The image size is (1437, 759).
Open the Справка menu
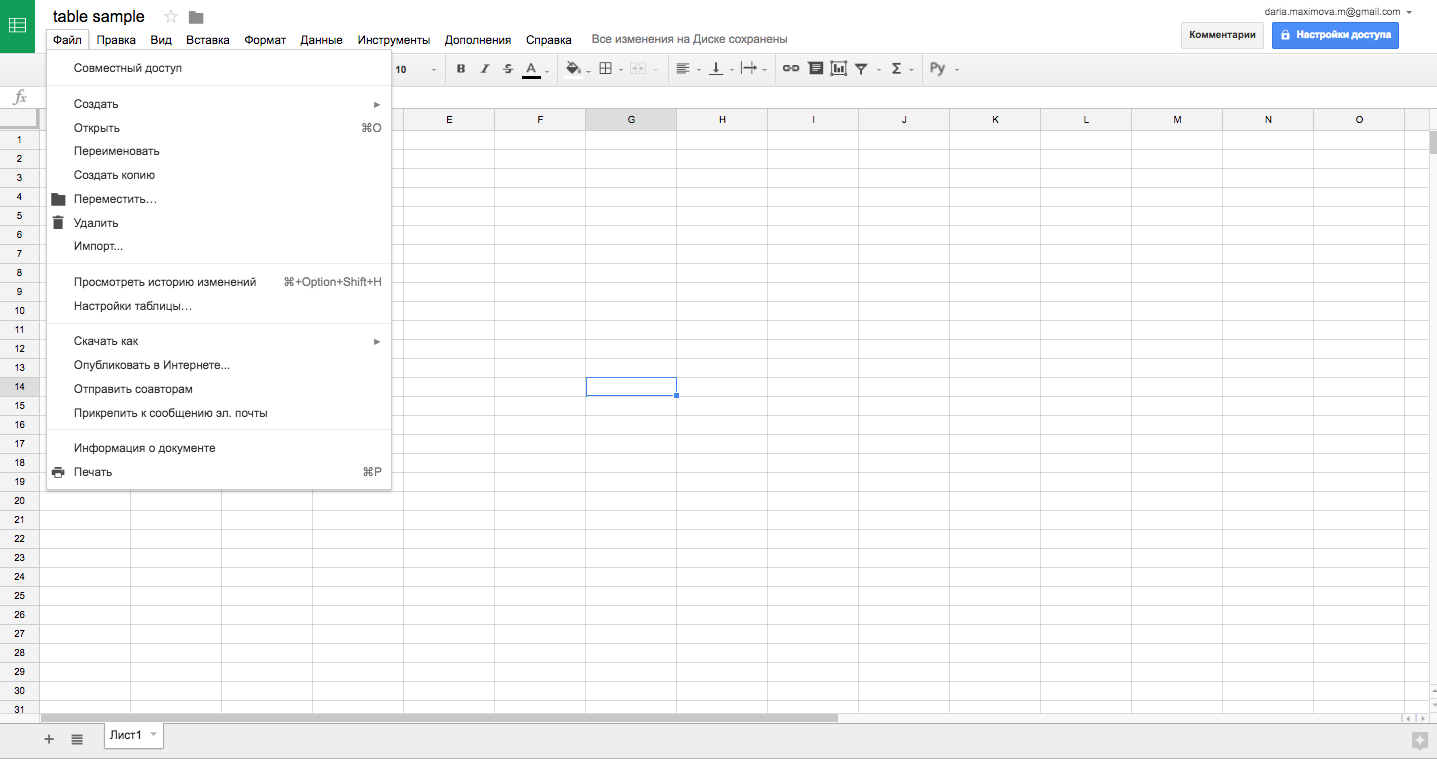(549, 40)
